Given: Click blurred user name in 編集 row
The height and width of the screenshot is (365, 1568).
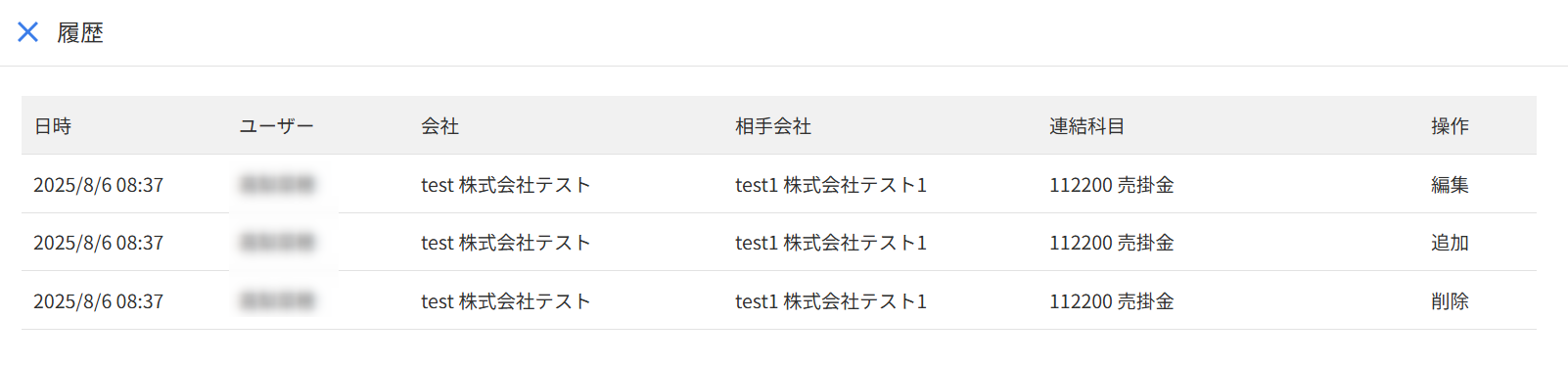Looking at the screenshot, I should pos(277,185).
